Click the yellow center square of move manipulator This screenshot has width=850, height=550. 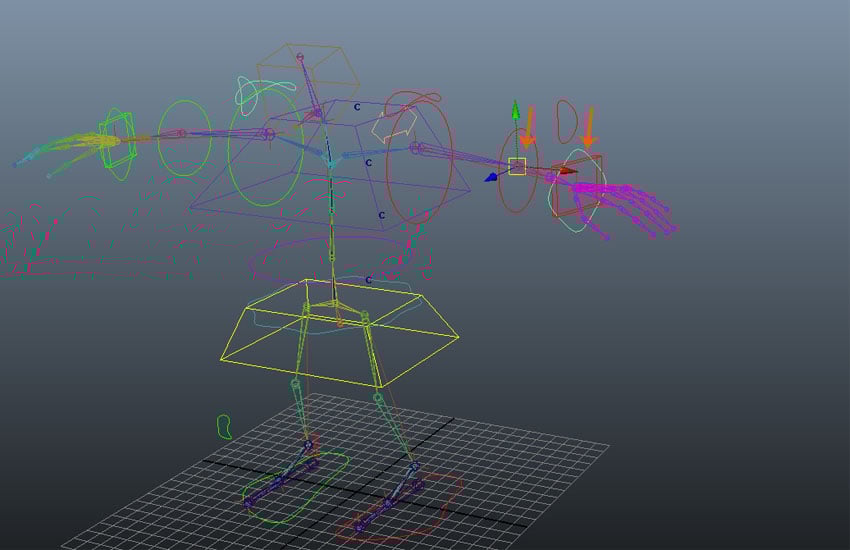pyautogui.click(x=517, y=166)
